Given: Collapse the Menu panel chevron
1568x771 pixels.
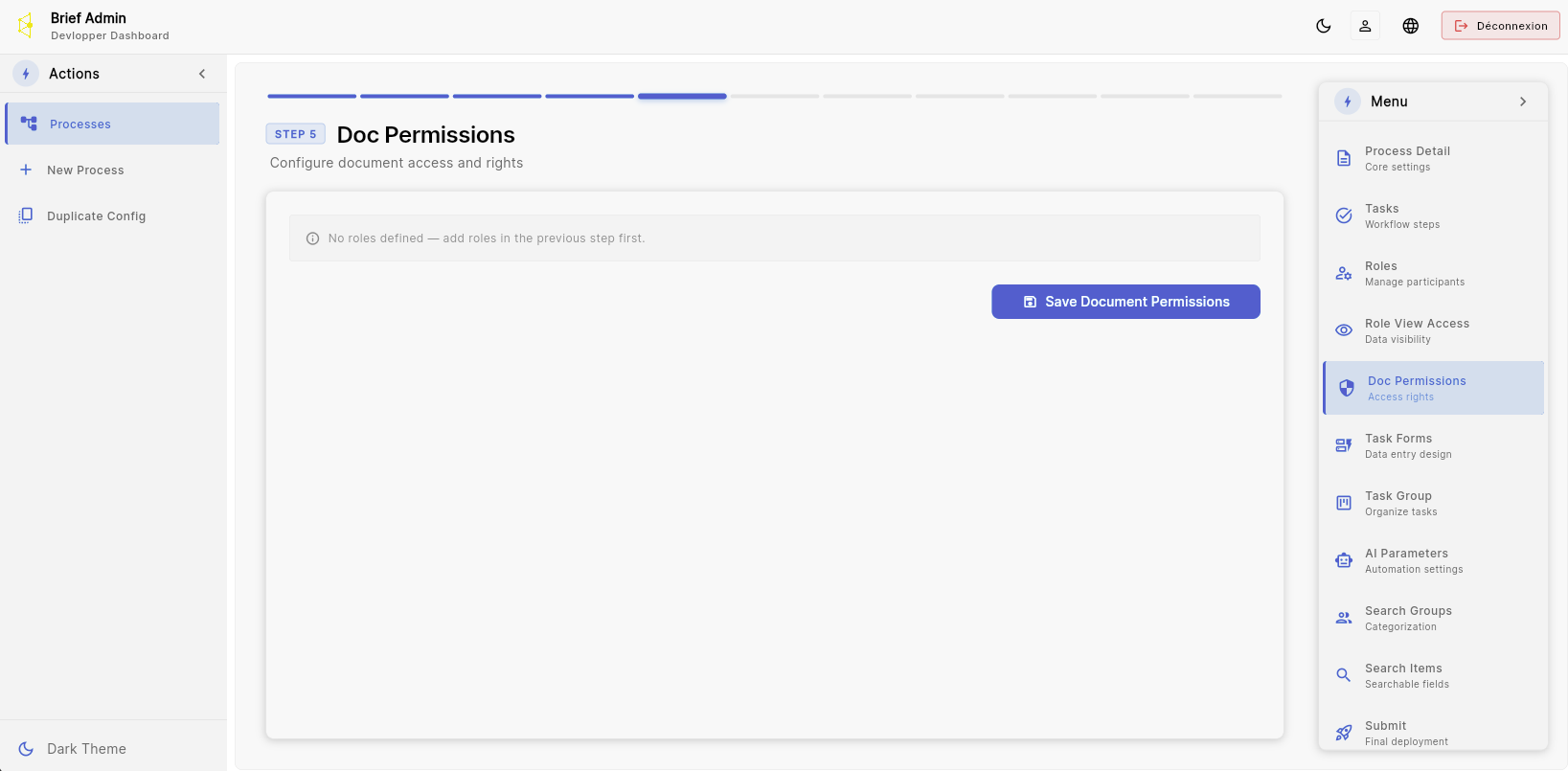Looking at the screenshot, I should pyautogui.click(x=1523, y=102).
